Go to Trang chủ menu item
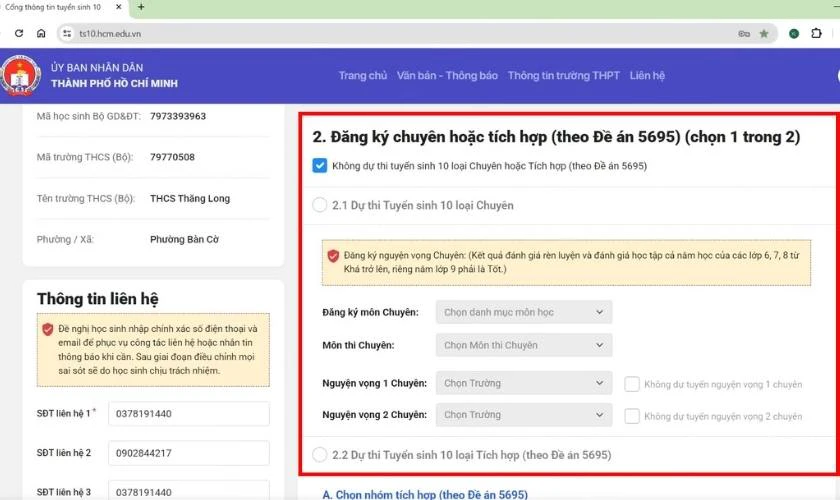 362,76
